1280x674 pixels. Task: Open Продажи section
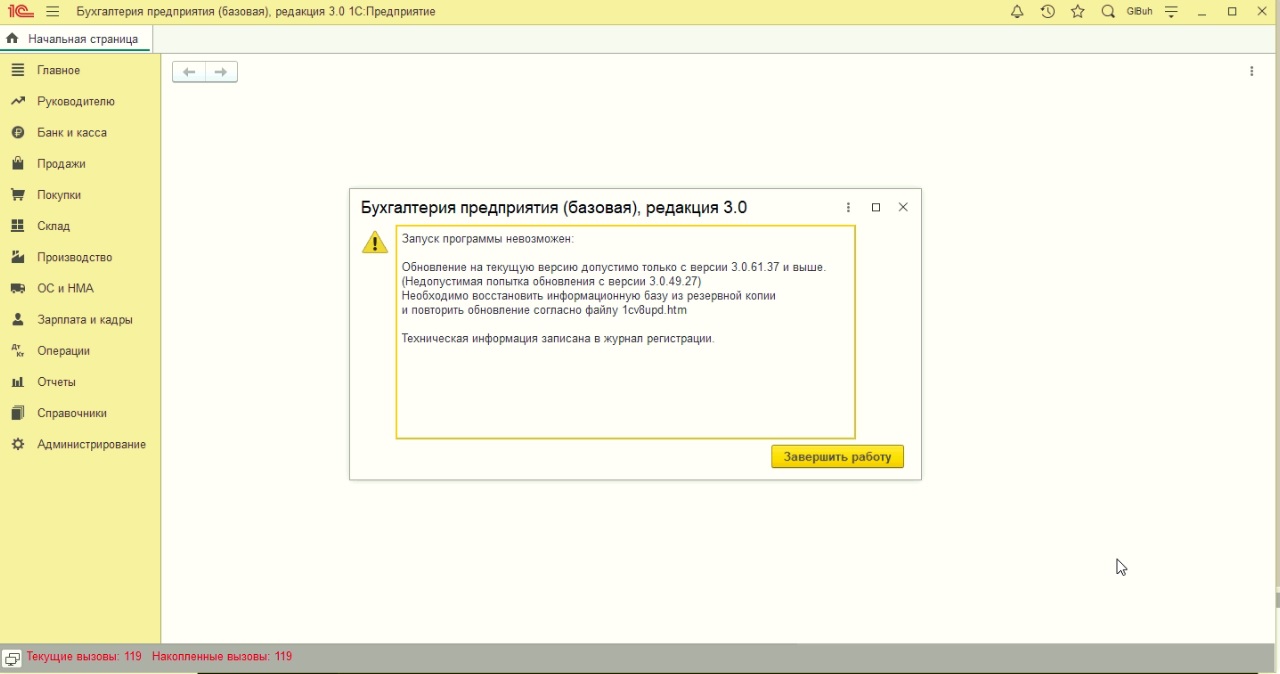point(80,164)
